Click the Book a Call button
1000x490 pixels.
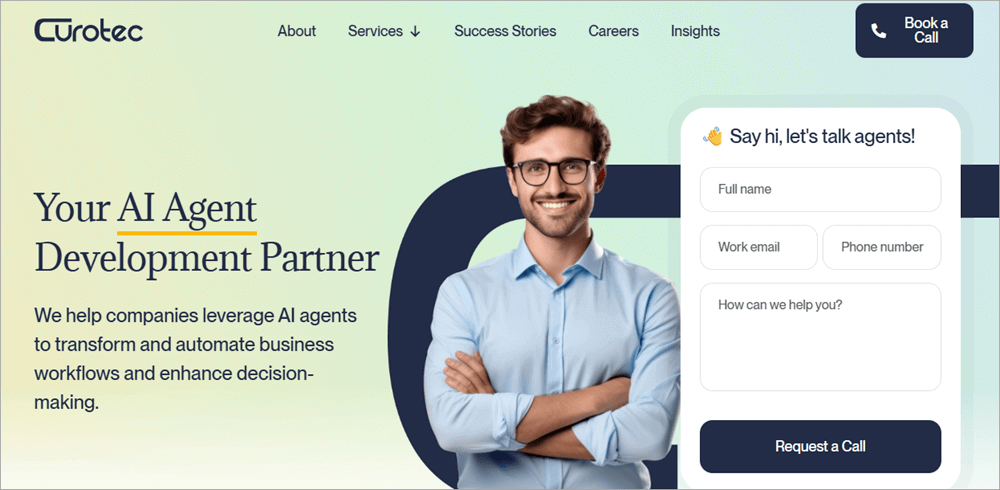point(914,31)
